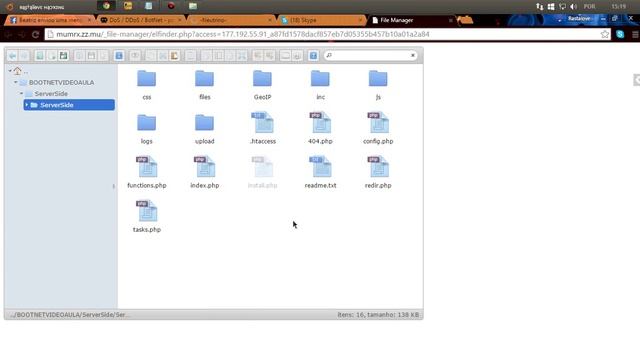This screenshot has height=360, width=640.
Task: Click the view mode toolbar icon
Action: click(285, 56)
